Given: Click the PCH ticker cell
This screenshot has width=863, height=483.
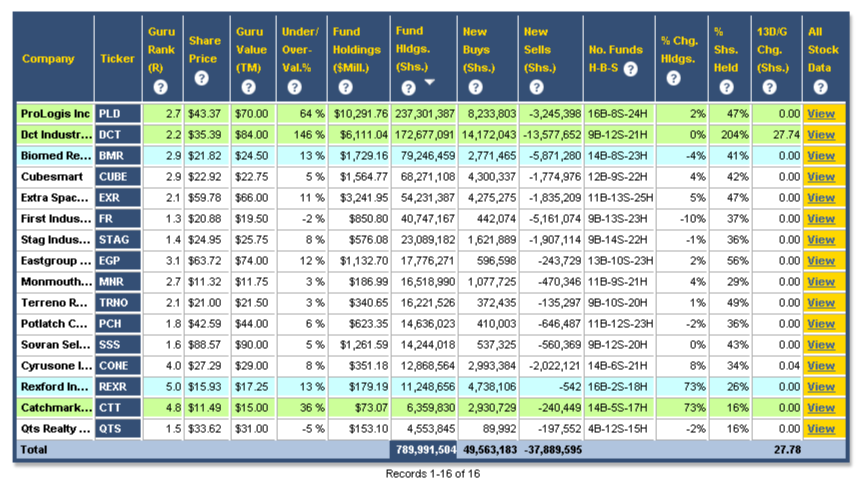Looking at the screenshot, I should 118,323.
